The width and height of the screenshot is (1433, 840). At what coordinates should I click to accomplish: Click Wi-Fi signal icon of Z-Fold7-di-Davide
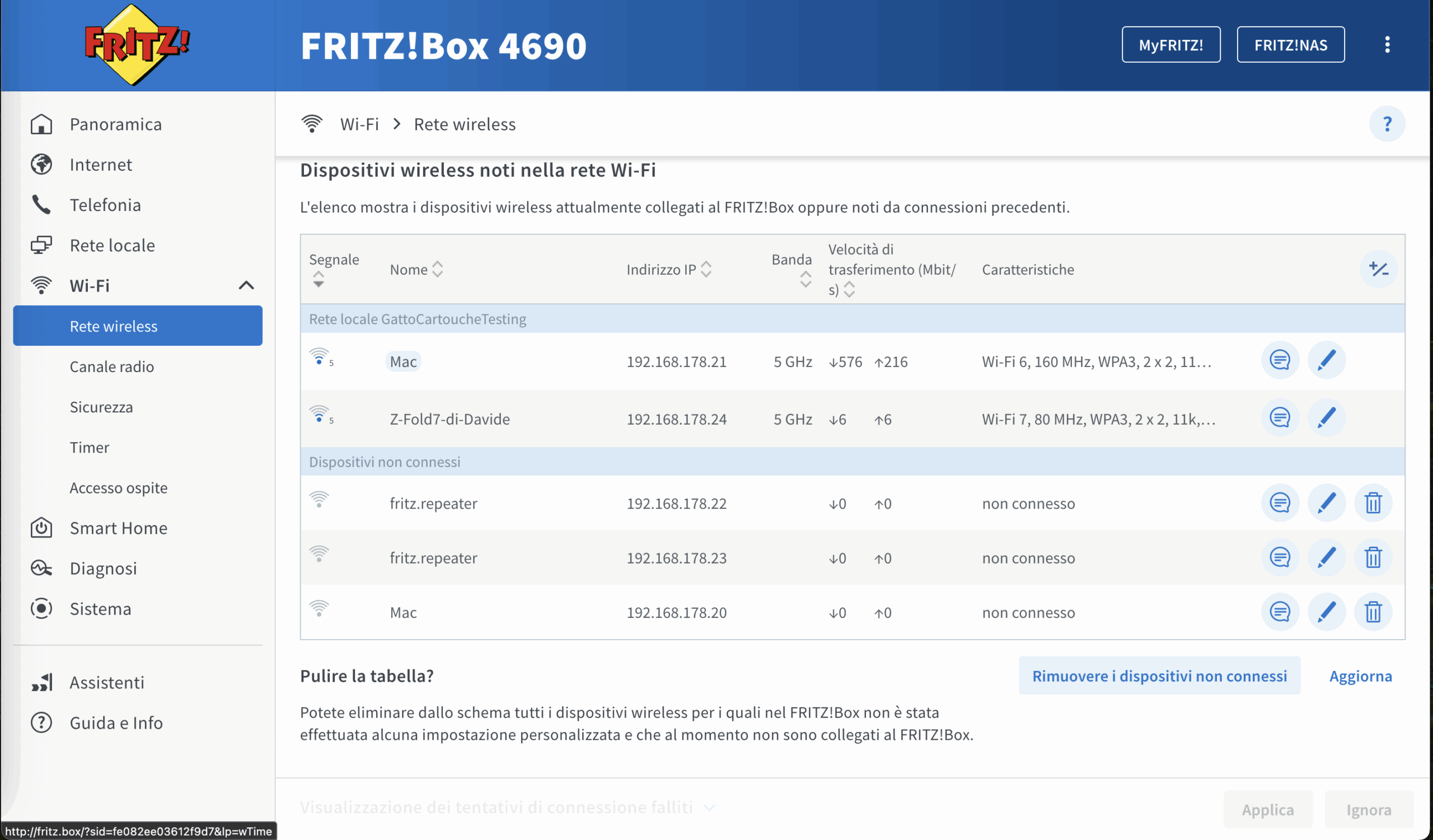(320, 415)
